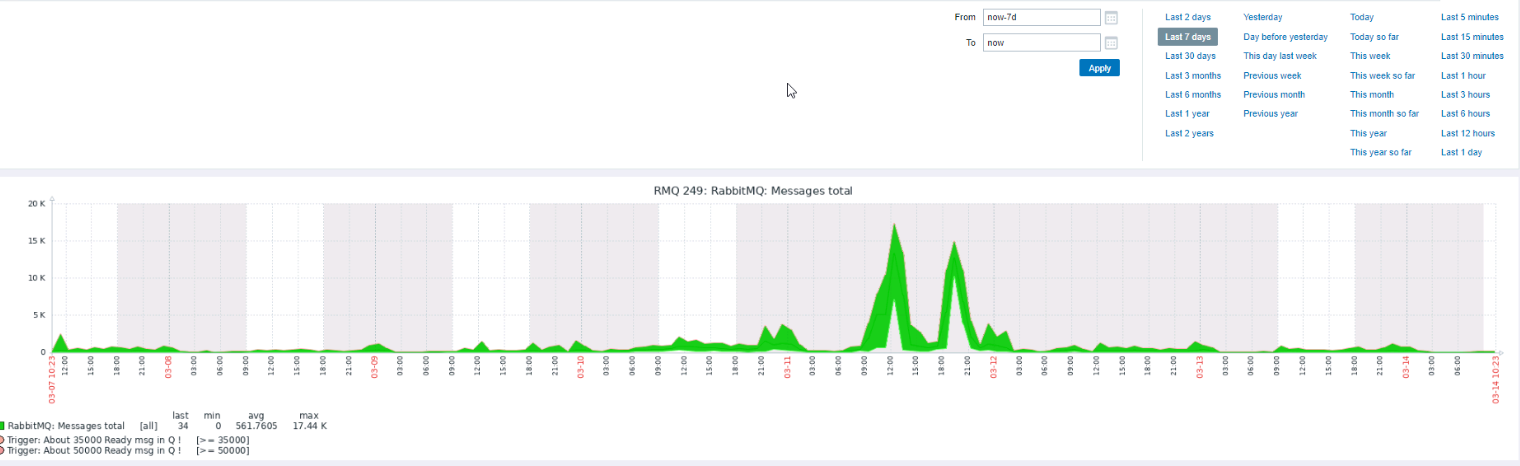The image size is (1520, 466).
Task: Select Last 7 days range
Action: click(x=1188, y=37)
